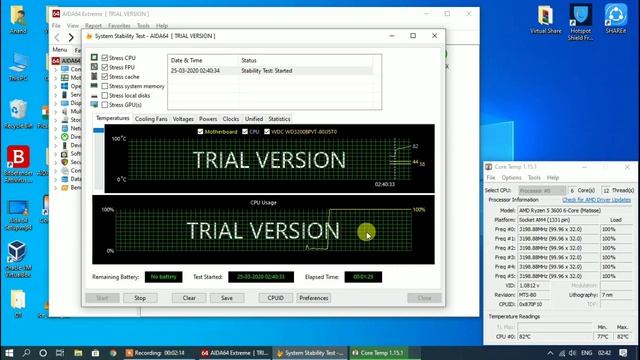Image resolution: width=640 pixels, height=360 pixels.
Task: Switch to the Statistics tab
Action: tap(279, 119)
